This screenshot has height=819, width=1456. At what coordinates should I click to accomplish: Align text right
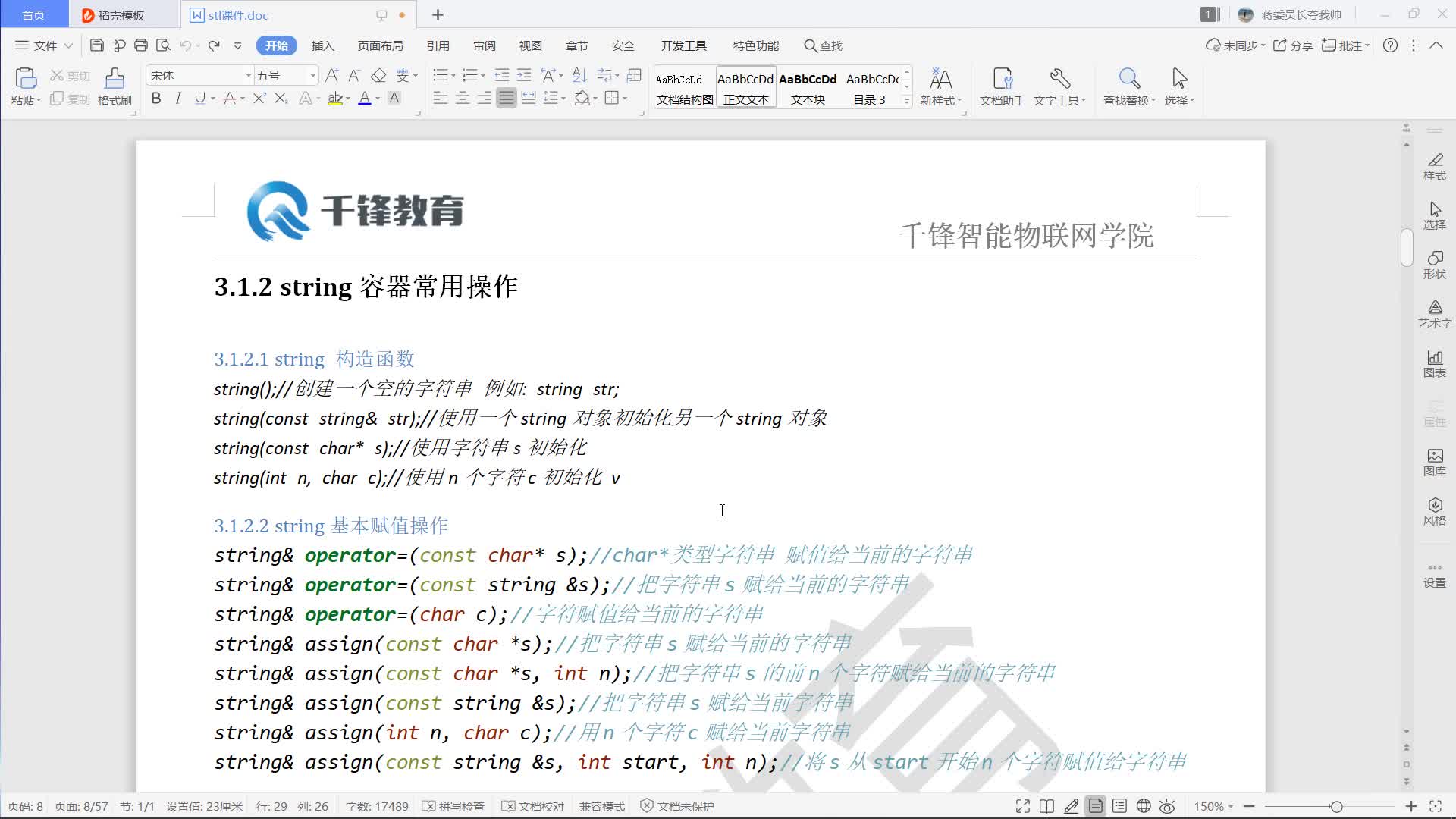tap(484, 98)
